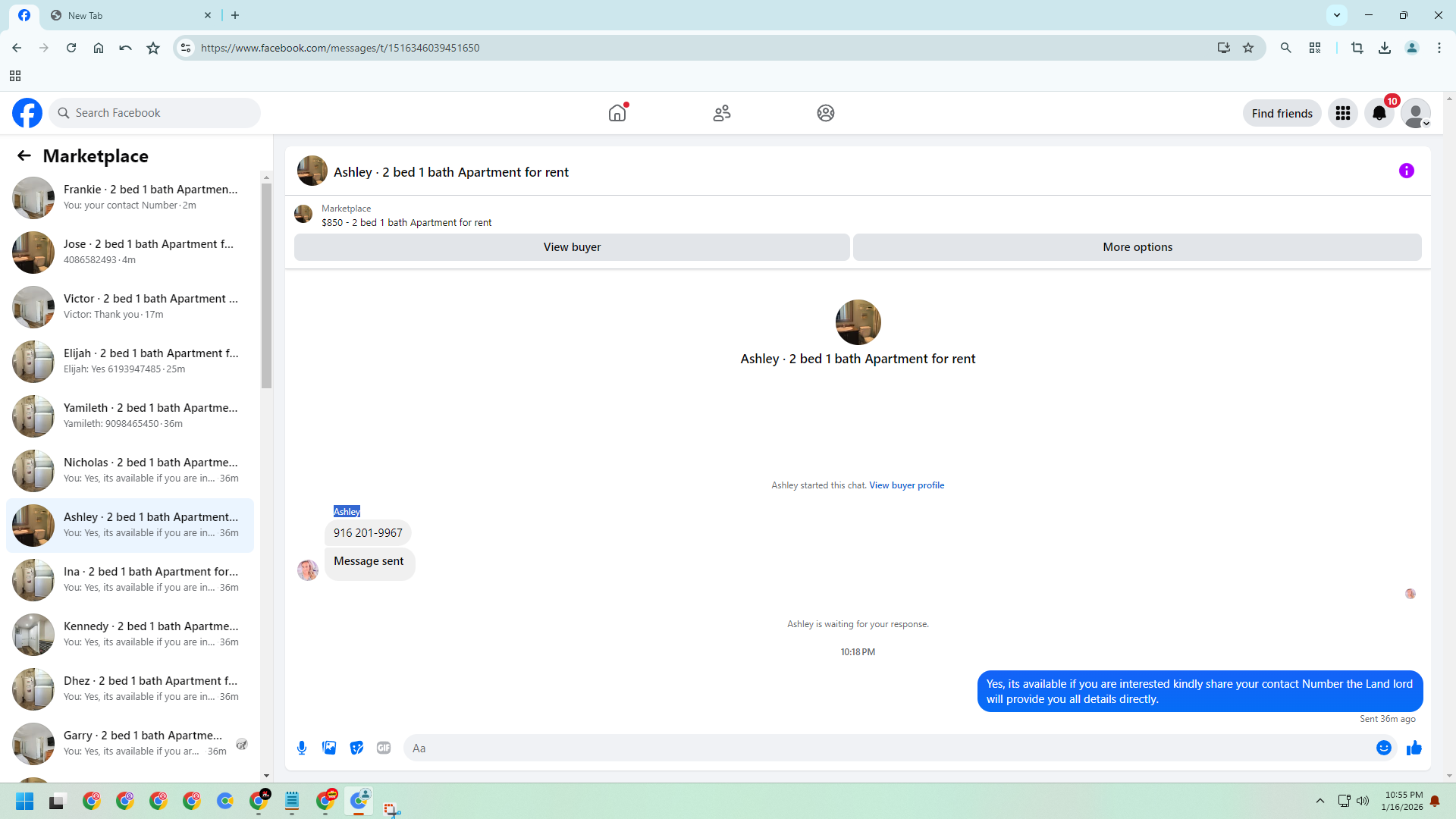Open the Friends tab
1456x819 pixels.
click(x=721, y=113)
